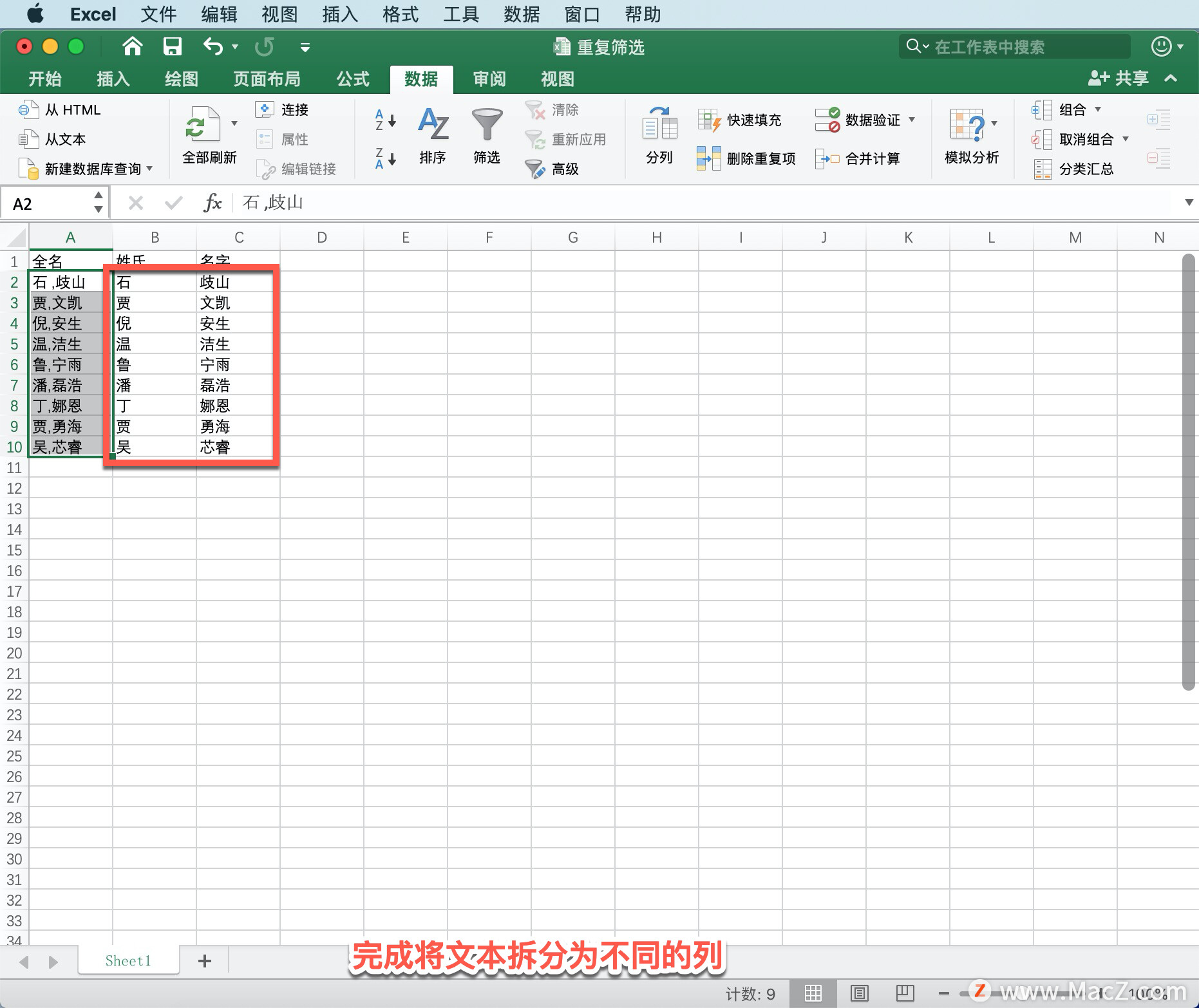This screenshot has height=1008, width=1199.
Task: Switch to the 审阅 ribbon tab
Action: pyautogui.click(x=489, y=79)
